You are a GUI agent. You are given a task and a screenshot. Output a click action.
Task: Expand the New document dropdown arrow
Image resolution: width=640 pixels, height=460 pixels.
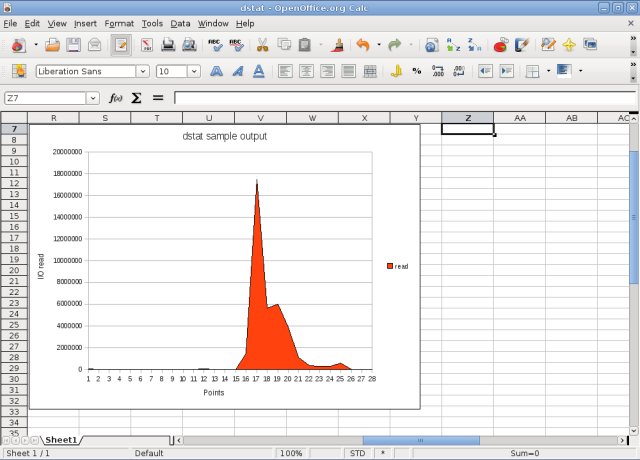click(x=36, y=44)
